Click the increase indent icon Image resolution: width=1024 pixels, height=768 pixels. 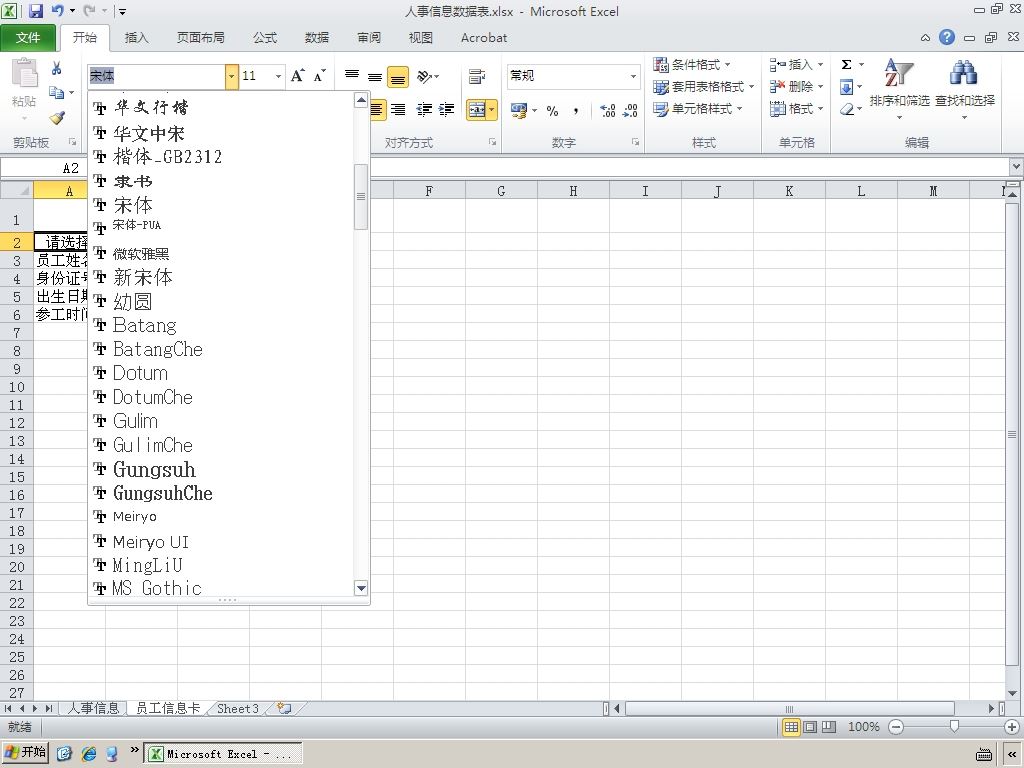point(447,110)
